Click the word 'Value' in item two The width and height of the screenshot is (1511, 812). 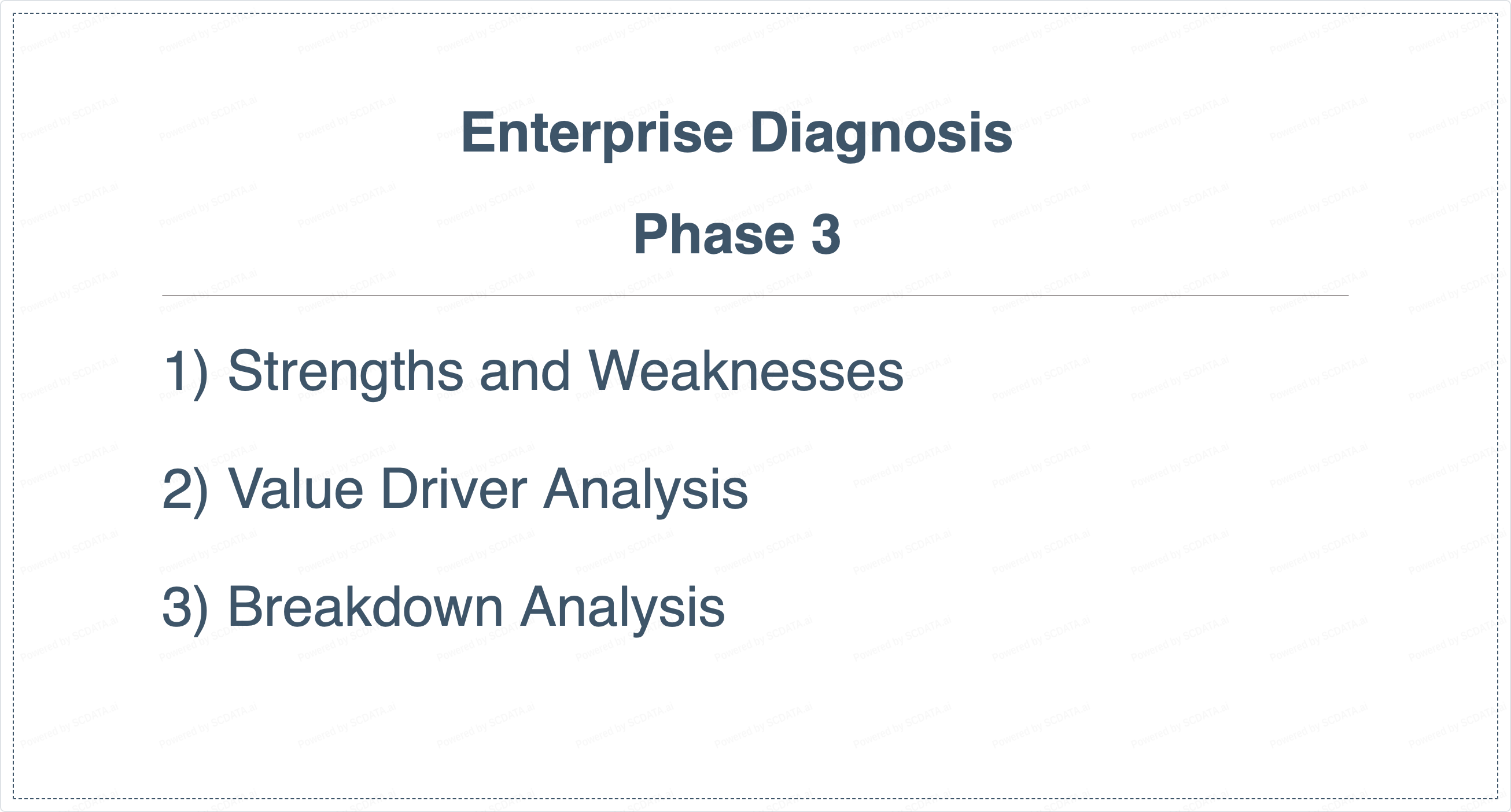pos(296,489)
